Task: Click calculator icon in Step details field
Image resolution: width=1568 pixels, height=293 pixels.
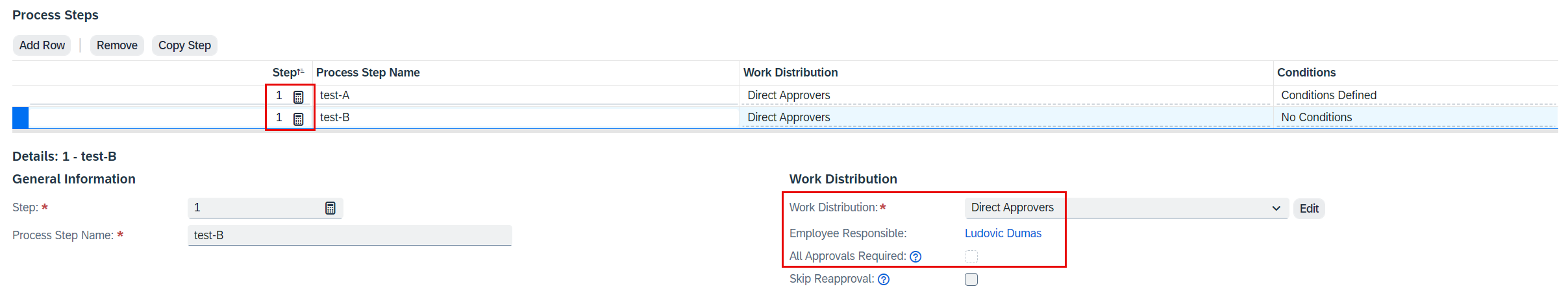Action: pos(330,208)
